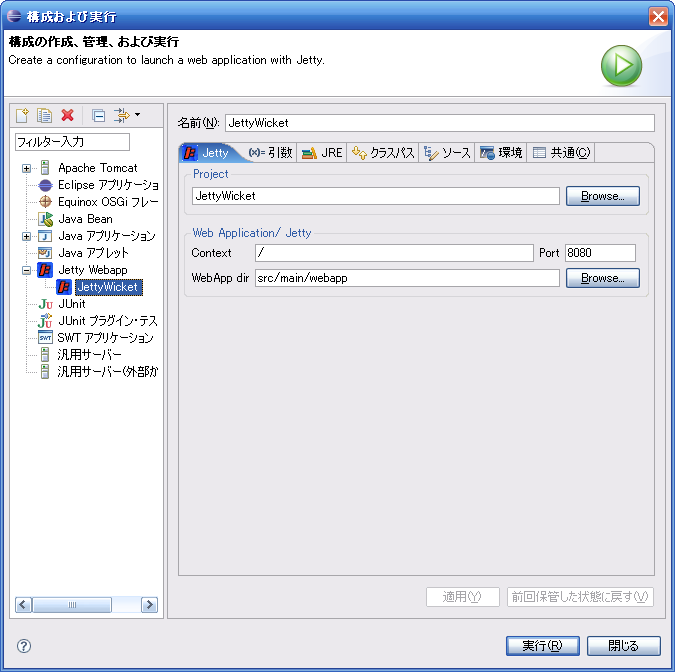This screenshot has width=675, height=672.
Task: Switch to the ソース tab
Action: point(447,153)
